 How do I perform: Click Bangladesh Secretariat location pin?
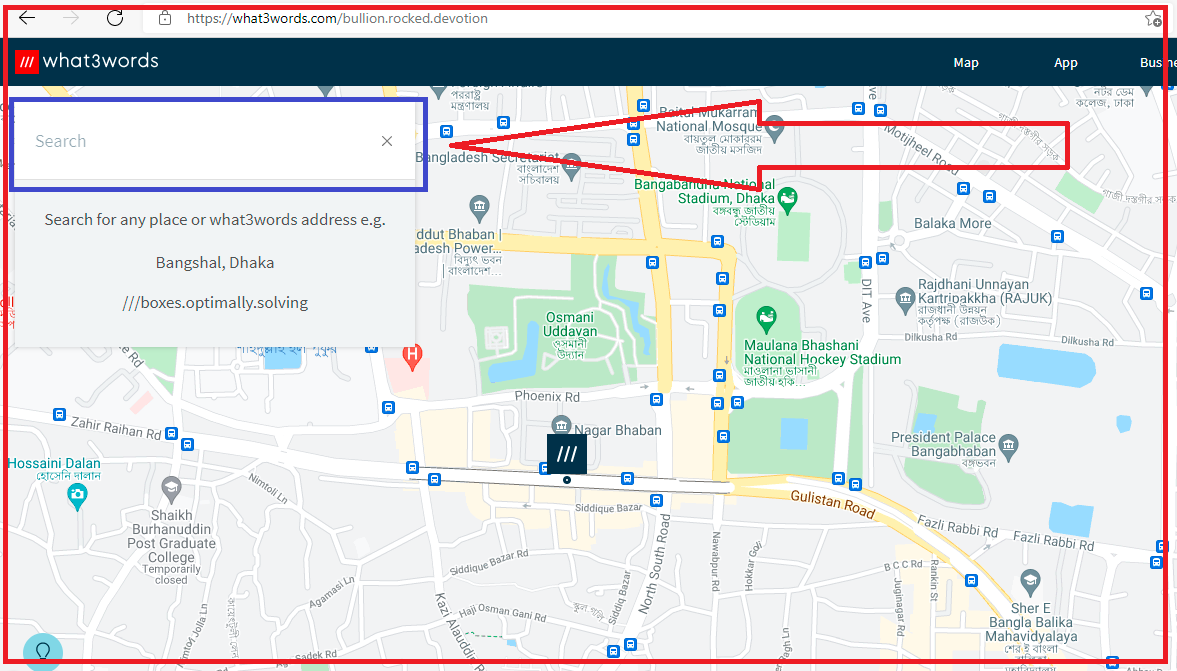click(x=571, y=166)
